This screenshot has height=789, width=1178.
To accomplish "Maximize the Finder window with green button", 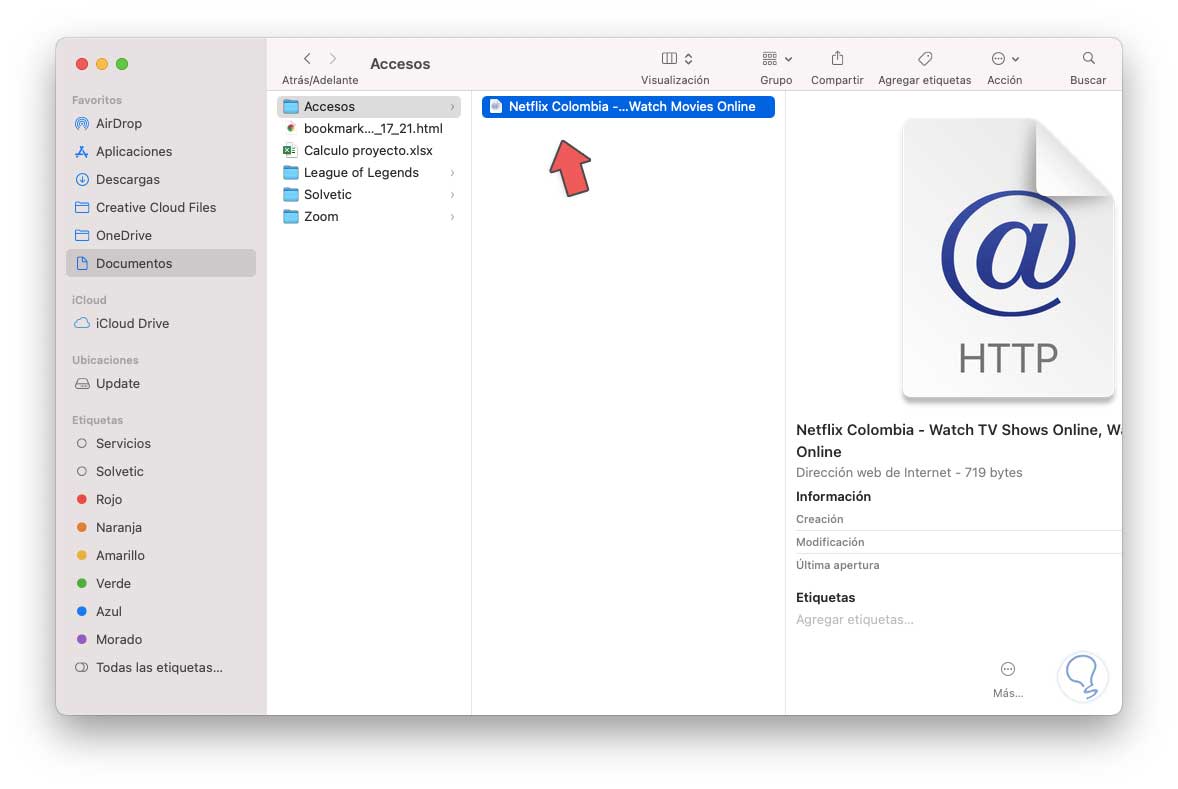I will pyautogui.click(x=122, y=64).
